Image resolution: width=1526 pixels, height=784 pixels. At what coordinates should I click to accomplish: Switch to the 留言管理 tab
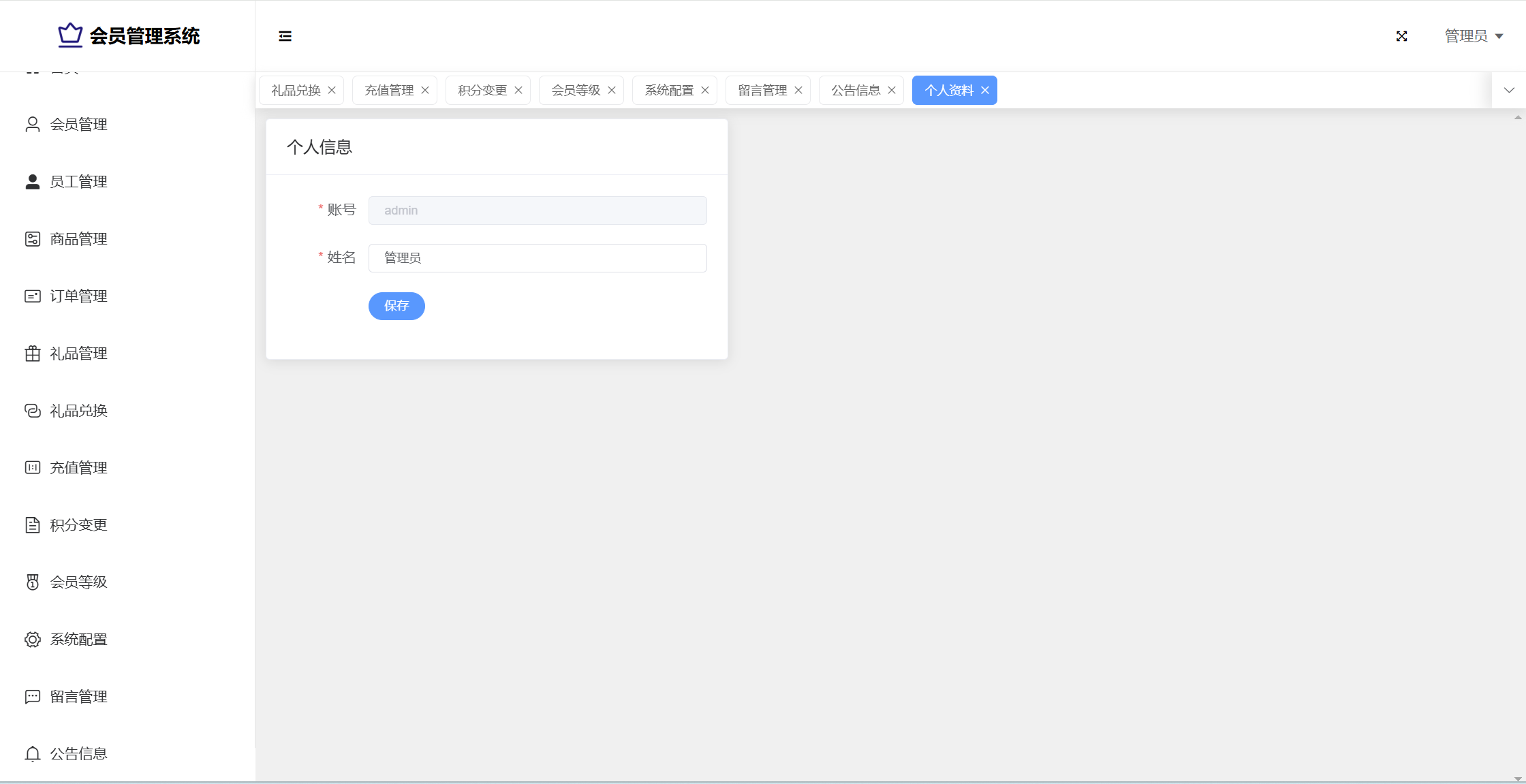[762, 91]
